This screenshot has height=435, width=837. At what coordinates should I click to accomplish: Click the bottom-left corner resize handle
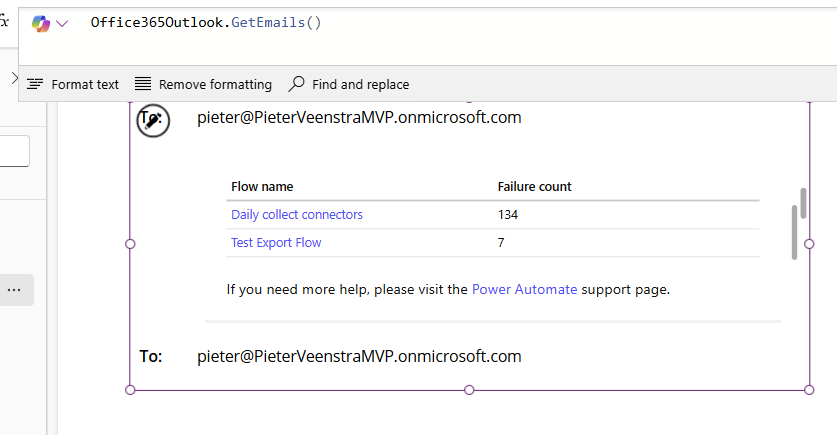click(130, 390)
